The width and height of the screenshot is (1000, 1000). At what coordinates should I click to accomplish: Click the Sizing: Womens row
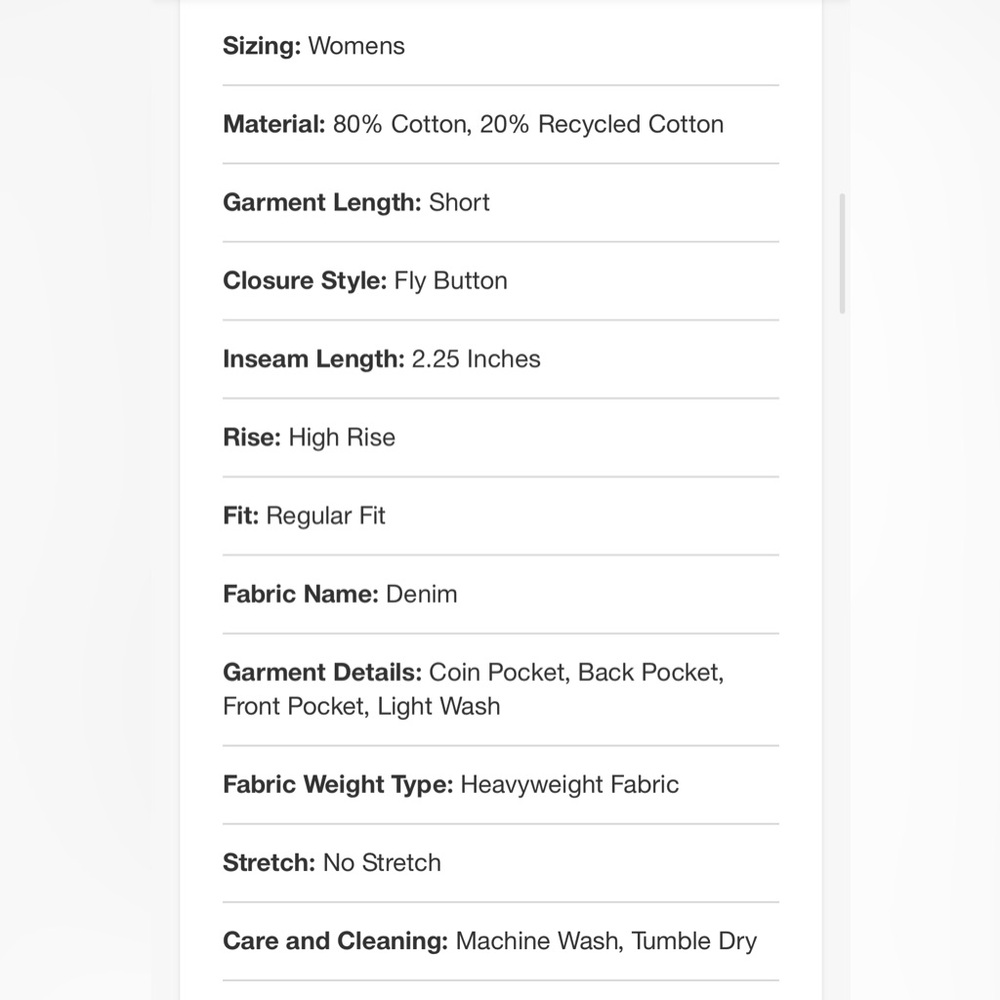501,46
